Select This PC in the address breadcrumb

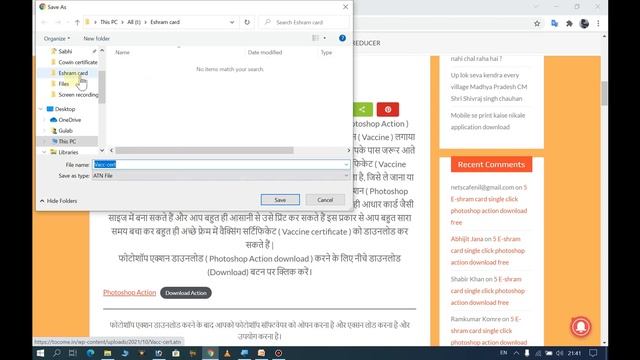click(x=109, y=22)
